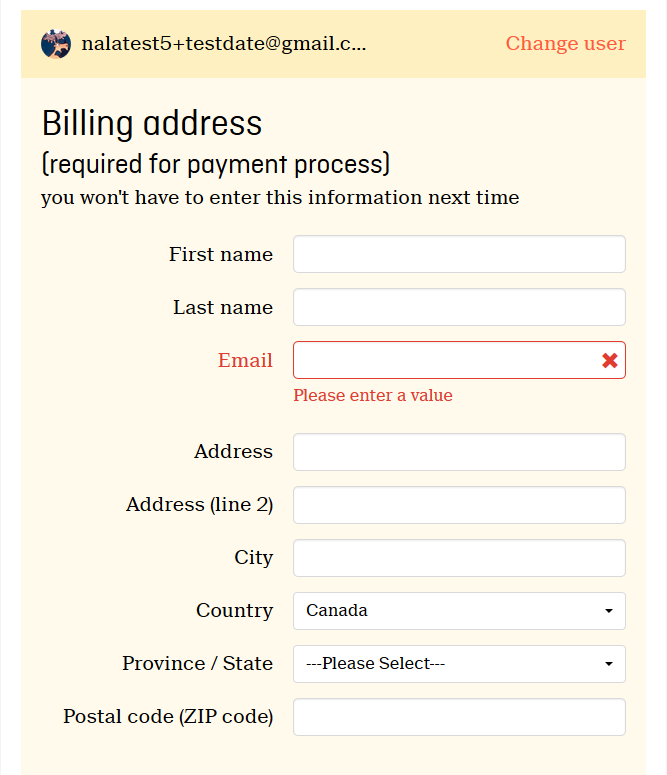Viewport: 667px width, 775px height.
Task: Click the Postal code (ZIP code) label
Action: pos(168,717)
